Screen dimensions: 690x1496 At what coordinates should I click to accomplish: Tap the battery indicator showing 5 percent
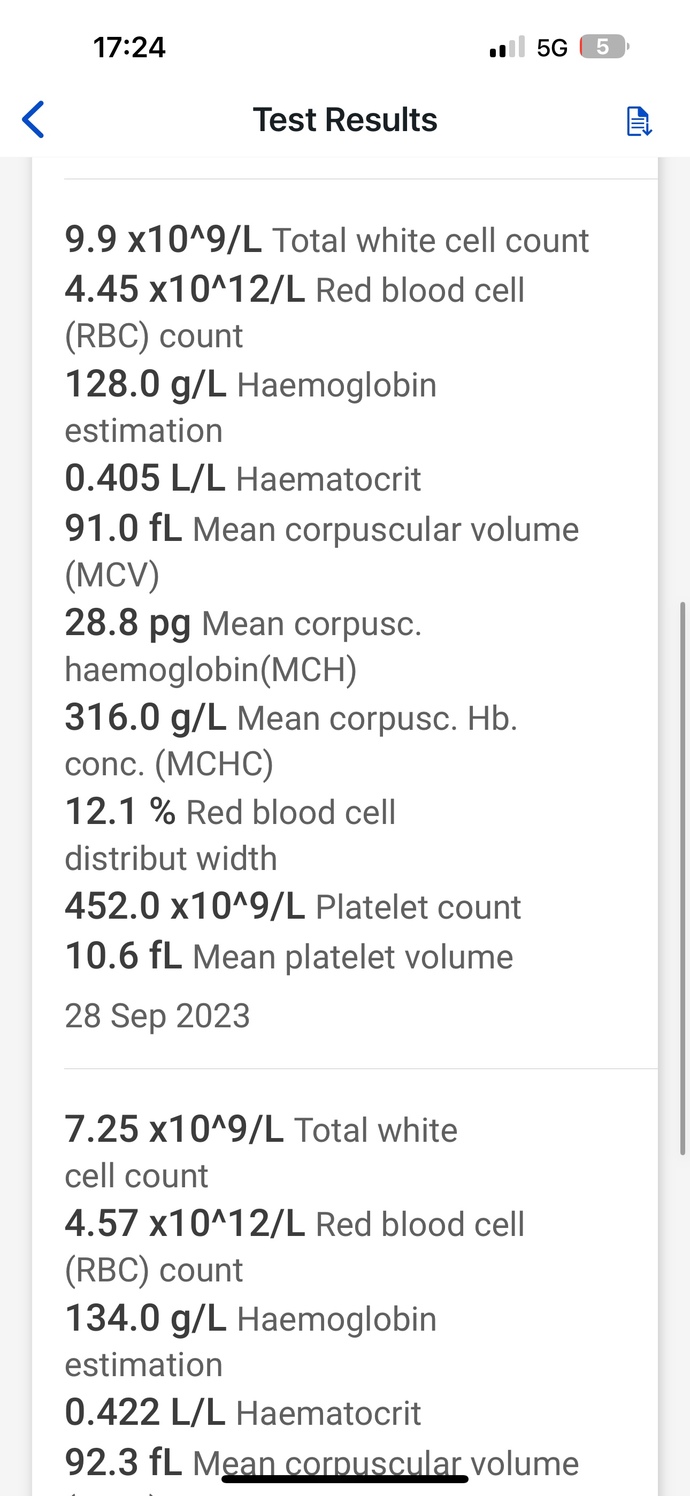601,46
